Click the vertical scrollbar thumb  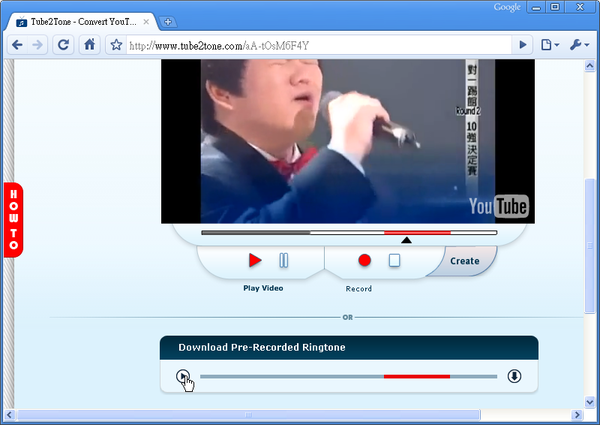pos(590,246)
